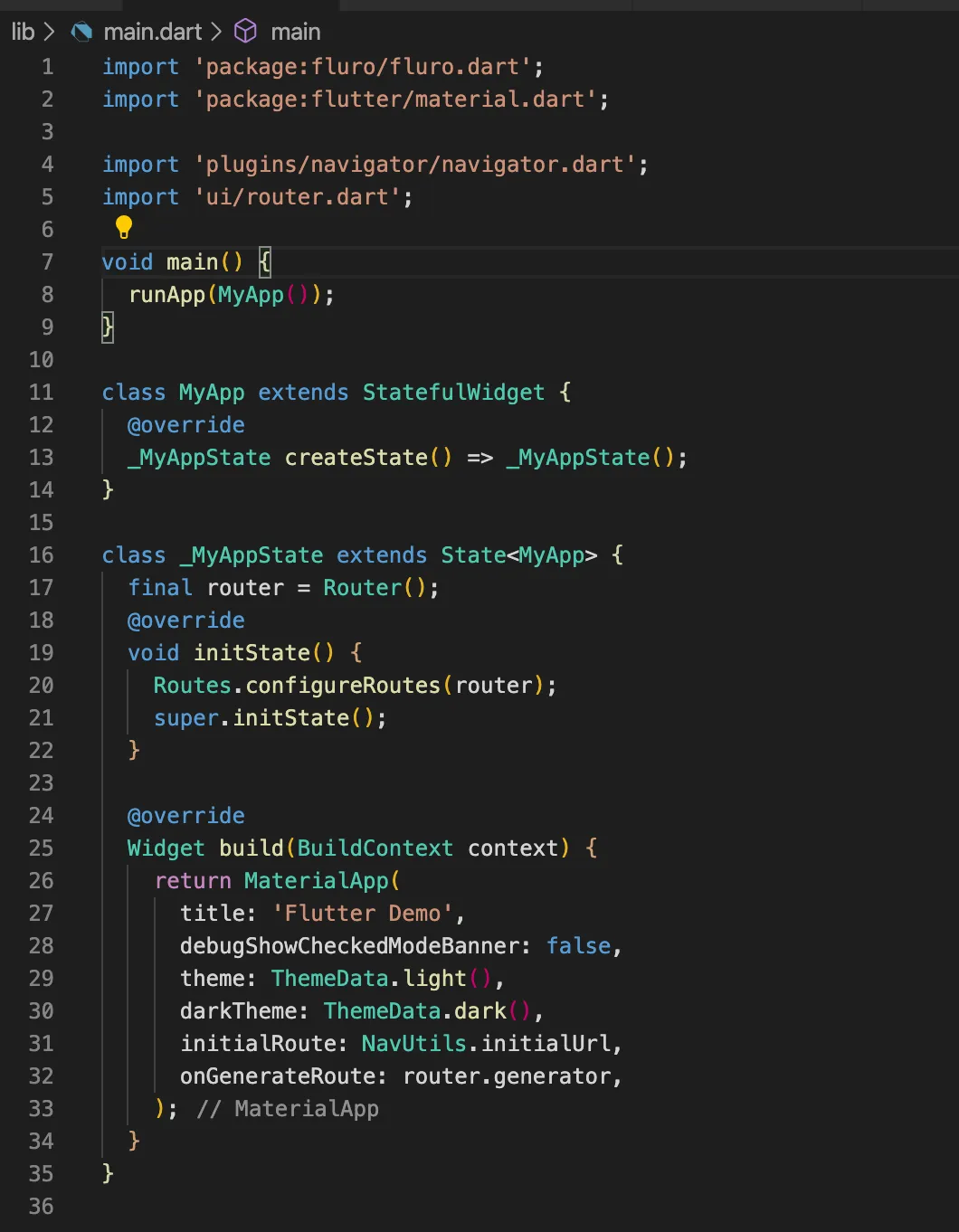Click line number 36 in the gutter
959x1232 pixels.
pyautogui.click(x=42, y=1207)
